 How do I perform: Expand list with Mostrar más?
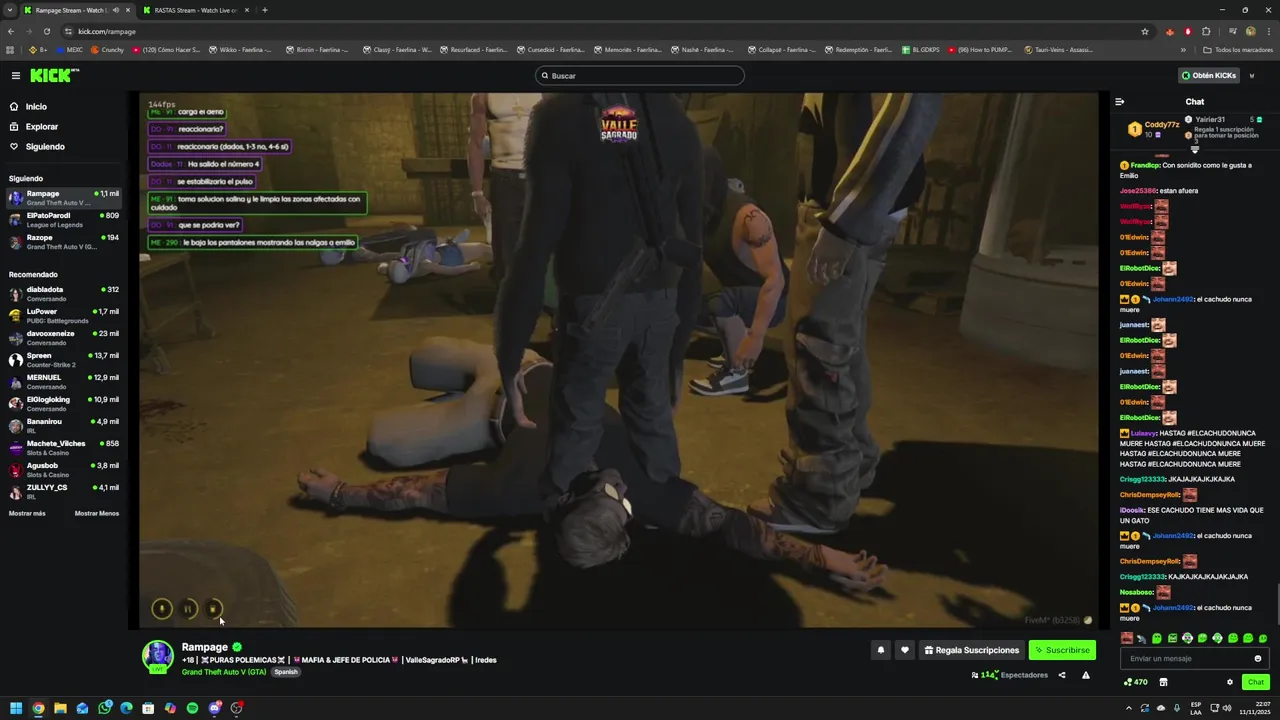[x=27, y=513]
